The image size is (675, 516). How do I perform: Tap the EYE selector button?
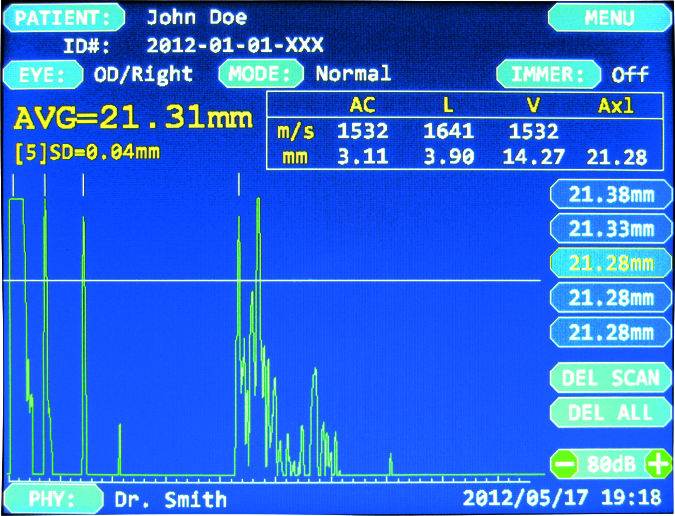tap(43, 74)
